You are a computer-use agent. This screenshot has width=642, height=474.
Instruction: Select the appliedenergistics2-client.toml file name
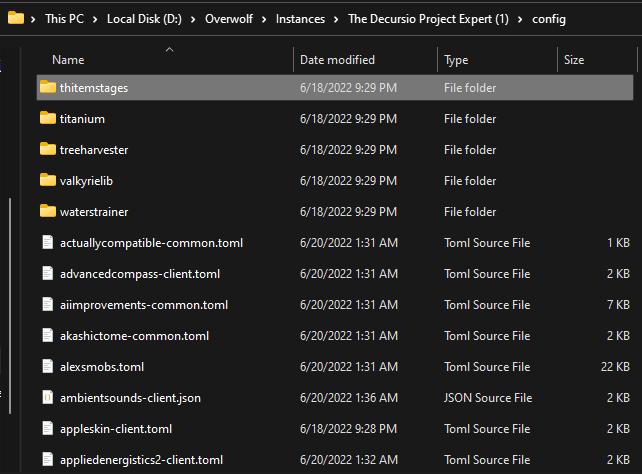(141, 460)
